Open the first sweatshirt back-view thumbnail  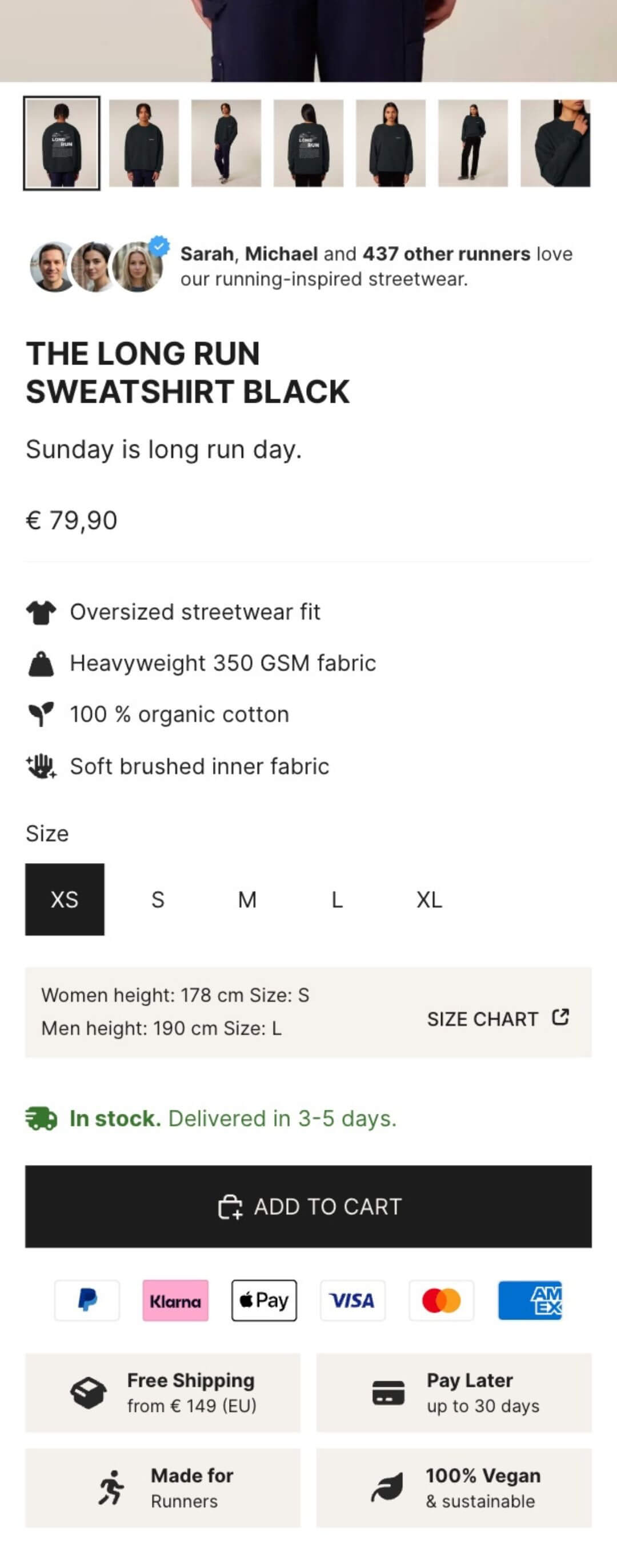coord(62,143)
